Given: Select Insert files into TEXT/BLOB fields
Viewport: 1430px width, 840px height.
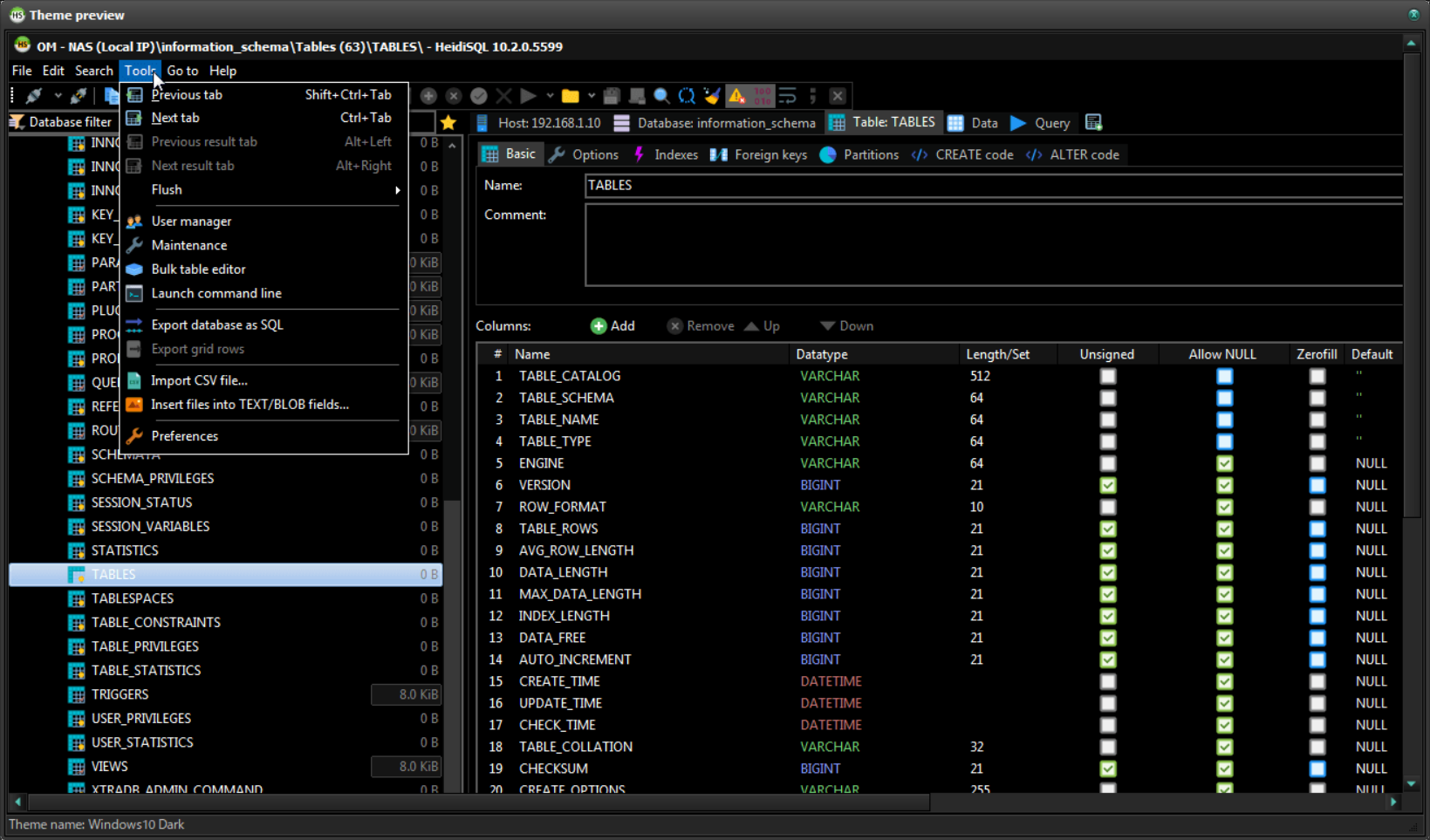Looking at the screenshot, I should [250, 405].
